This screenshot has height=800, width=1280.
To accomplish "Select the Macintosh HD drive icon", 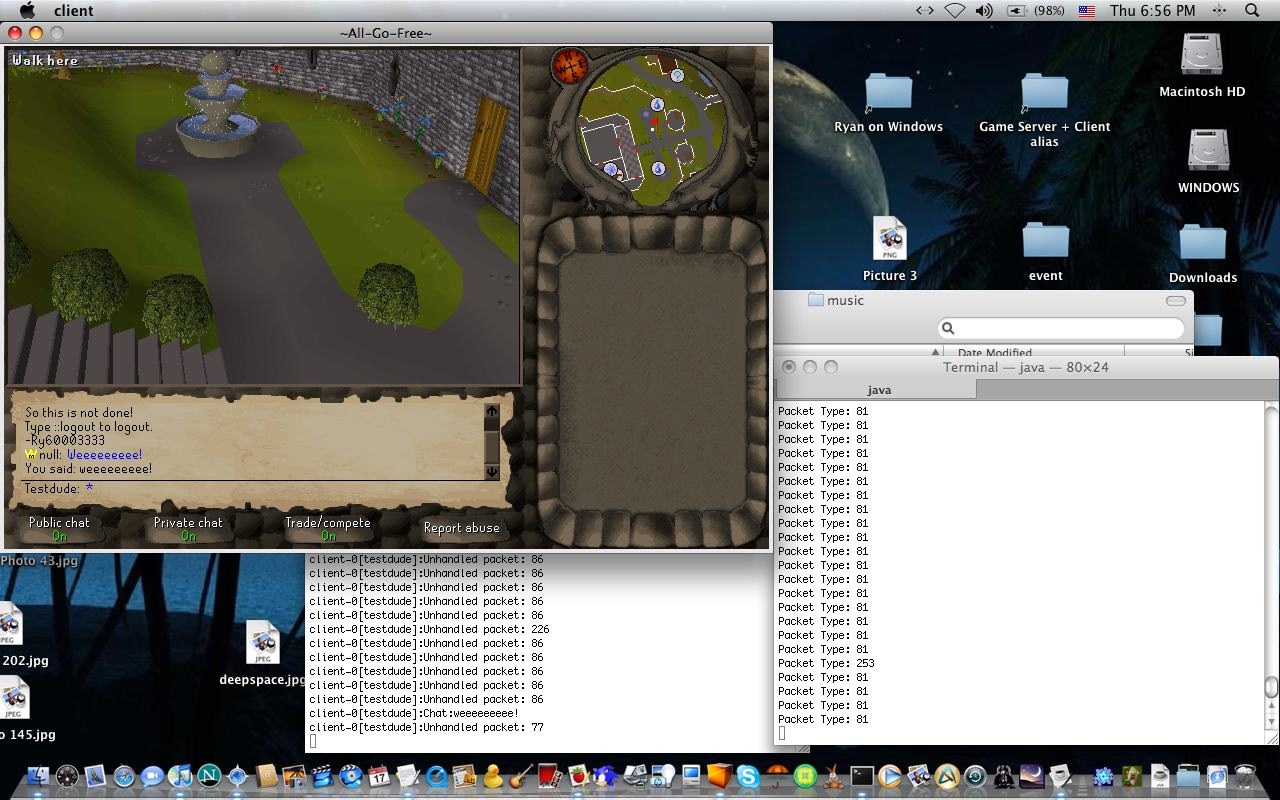I will click(1201, 65).
